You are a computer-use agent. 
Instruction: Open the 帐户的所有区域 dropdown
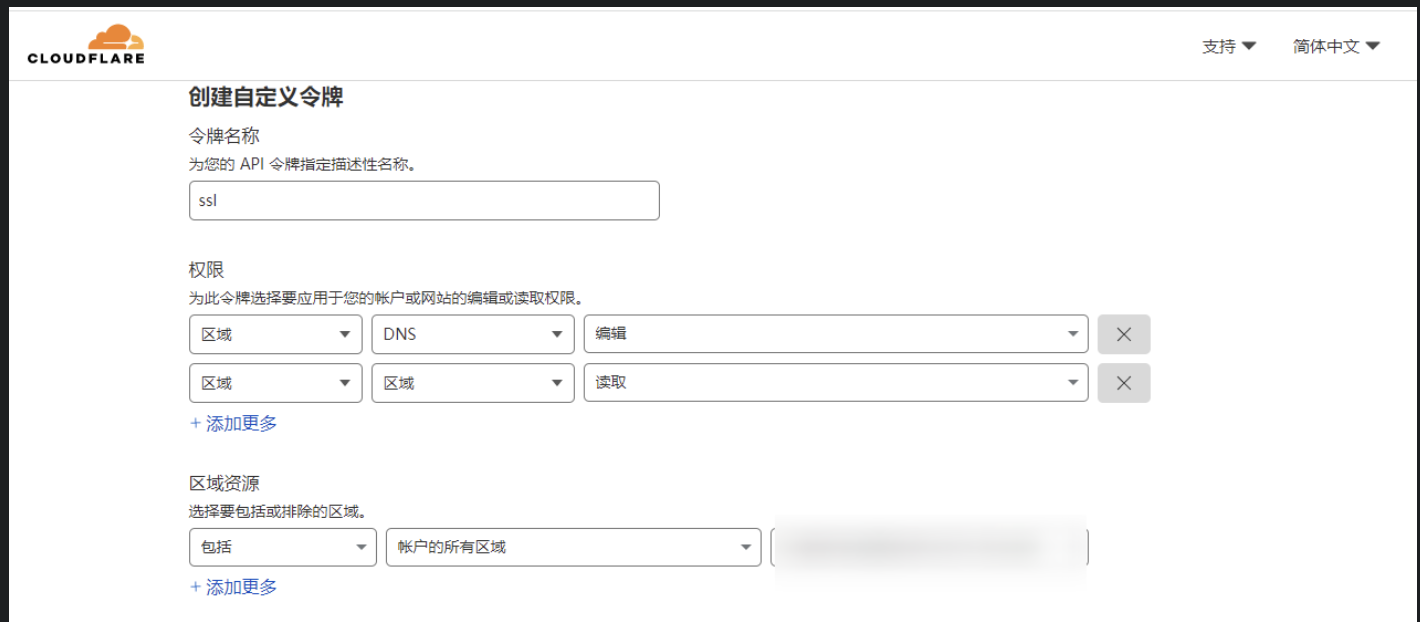[573, 547]
